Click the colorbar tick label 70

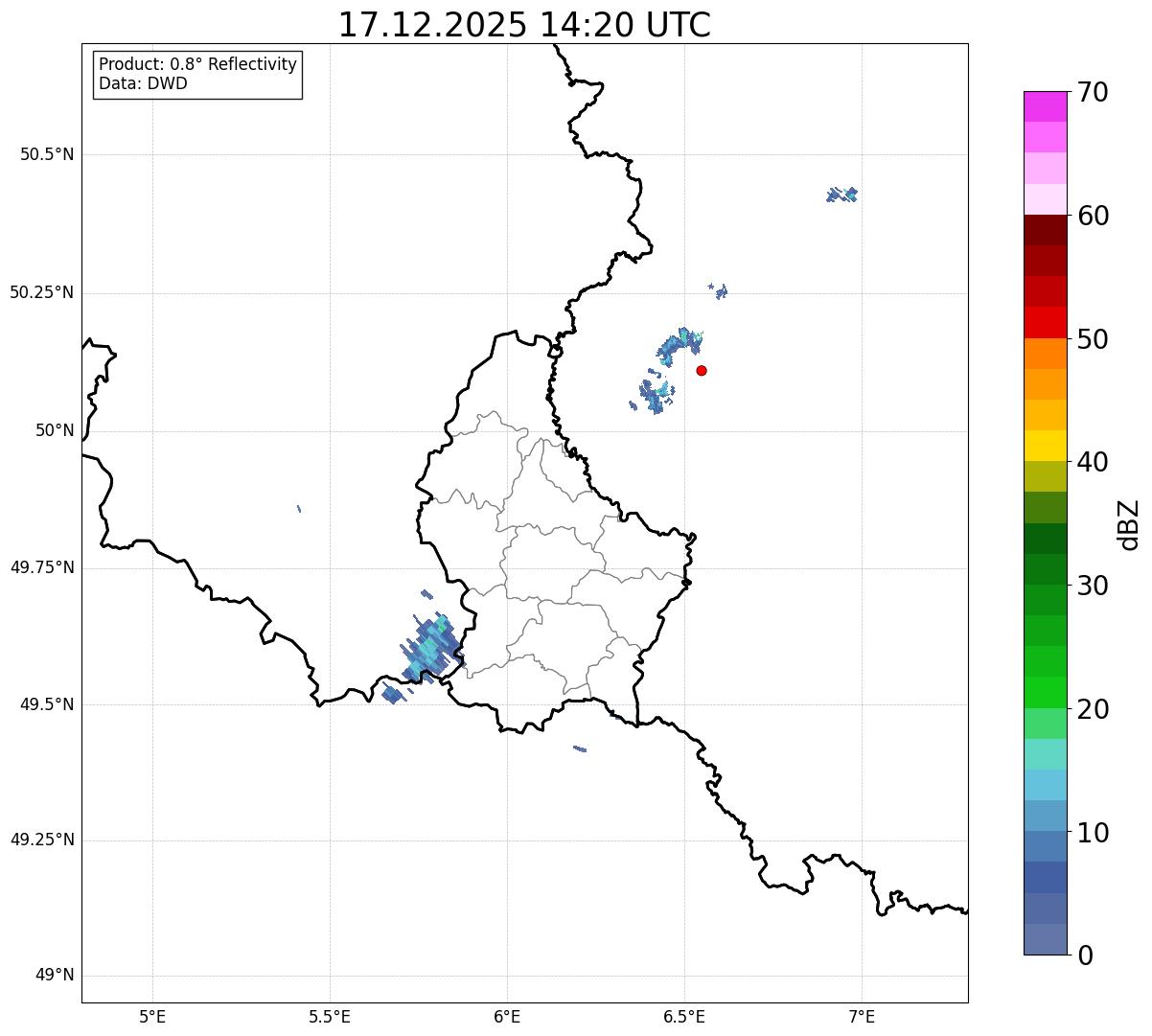coord(1092,93)
